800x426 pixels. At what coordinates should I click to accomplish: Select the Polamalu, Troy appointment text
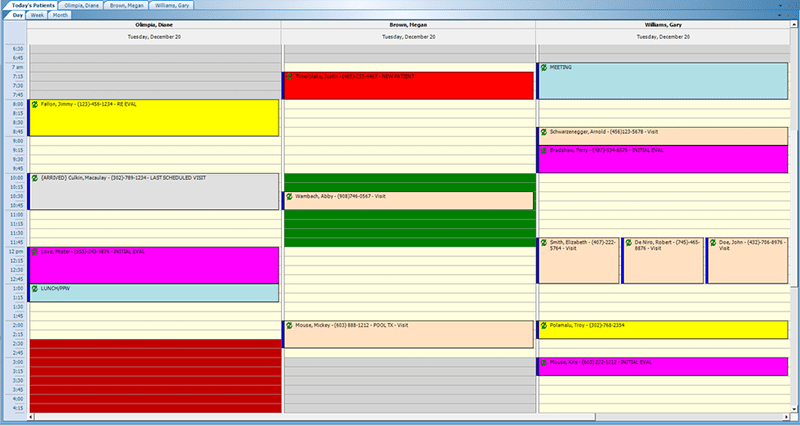click(x=587, y=325)
